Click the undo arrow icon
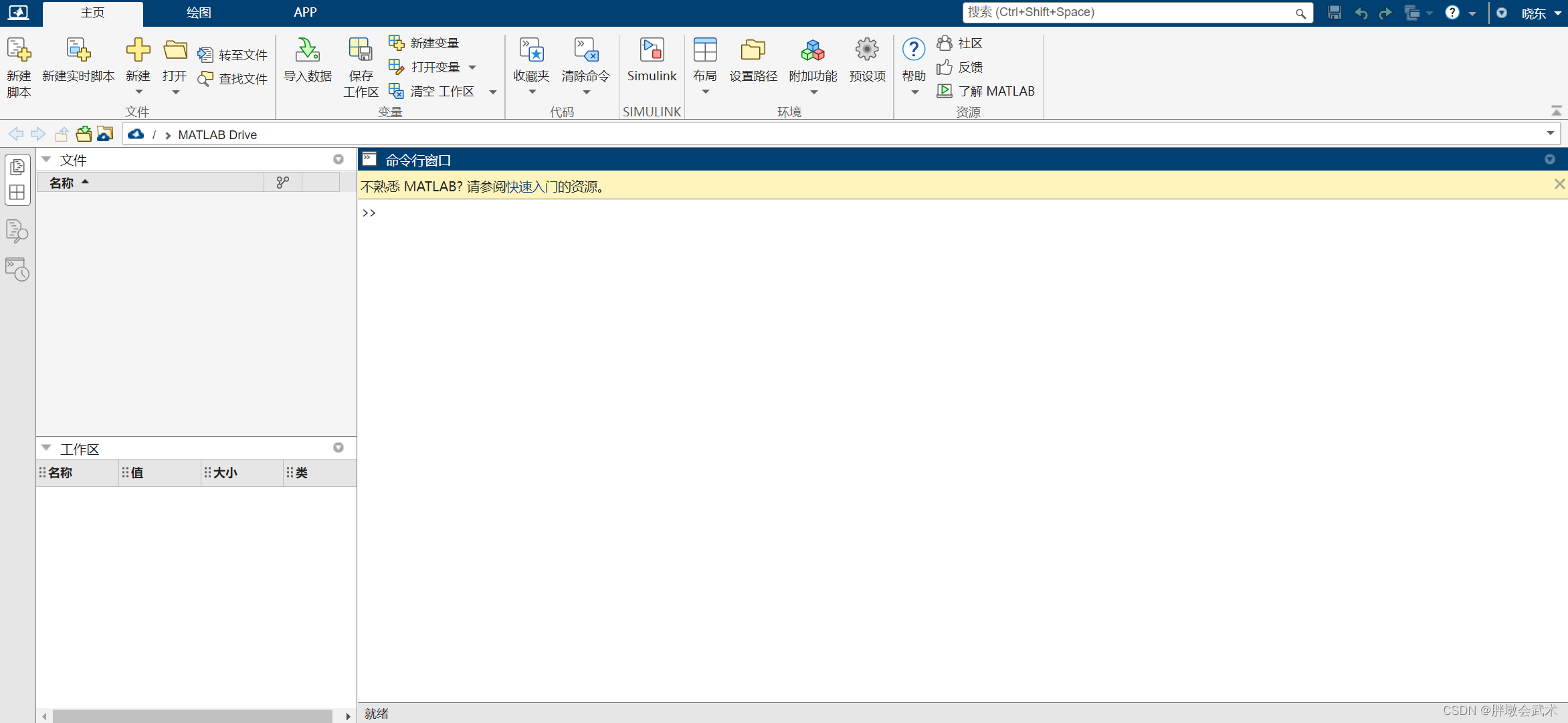This screenshot has width=1568, height=723. tap(1361, 13)
